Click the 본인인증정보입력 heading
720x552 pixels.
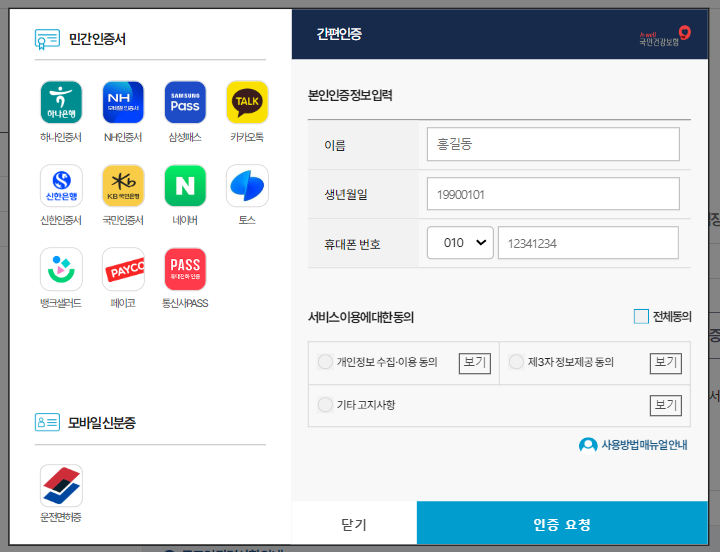coord(350,95)
